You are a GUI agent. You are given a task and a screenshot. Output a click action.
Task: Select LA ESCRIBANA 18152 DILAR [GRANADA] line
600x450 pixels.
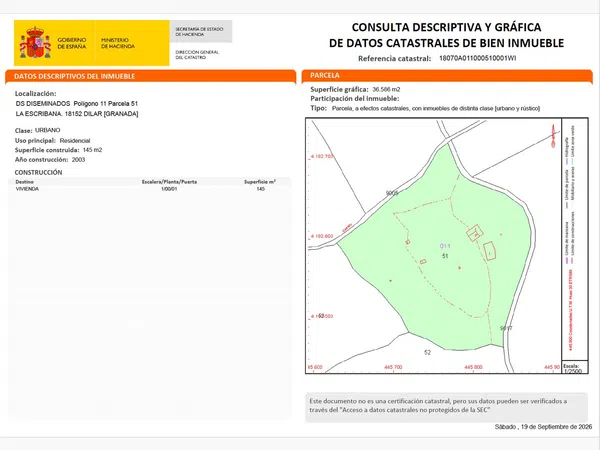pyautogui.click(x=77, y=114)
